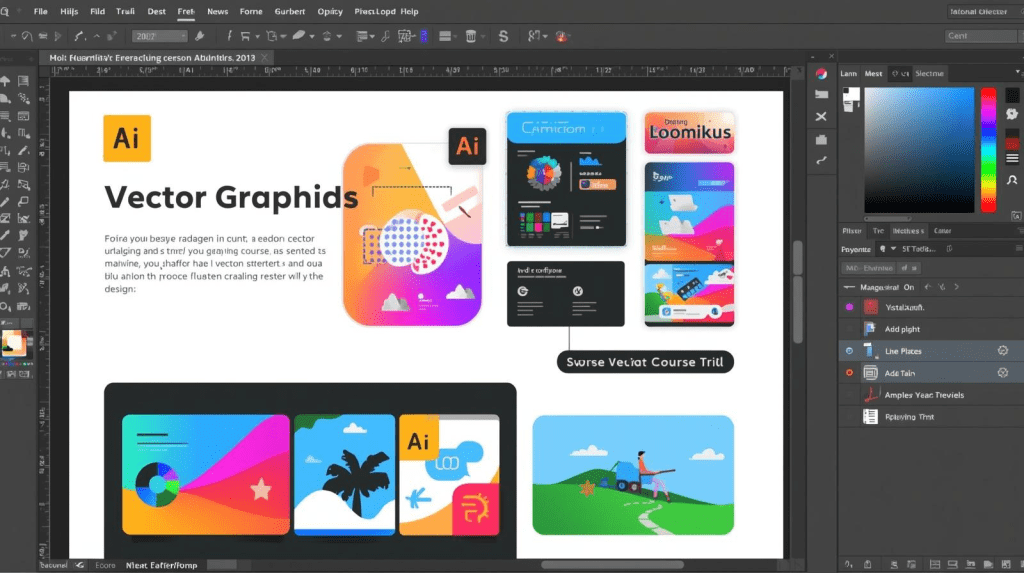
Task: Open the Dest menu
Action: pyautogui.click(x=157, y=12)
